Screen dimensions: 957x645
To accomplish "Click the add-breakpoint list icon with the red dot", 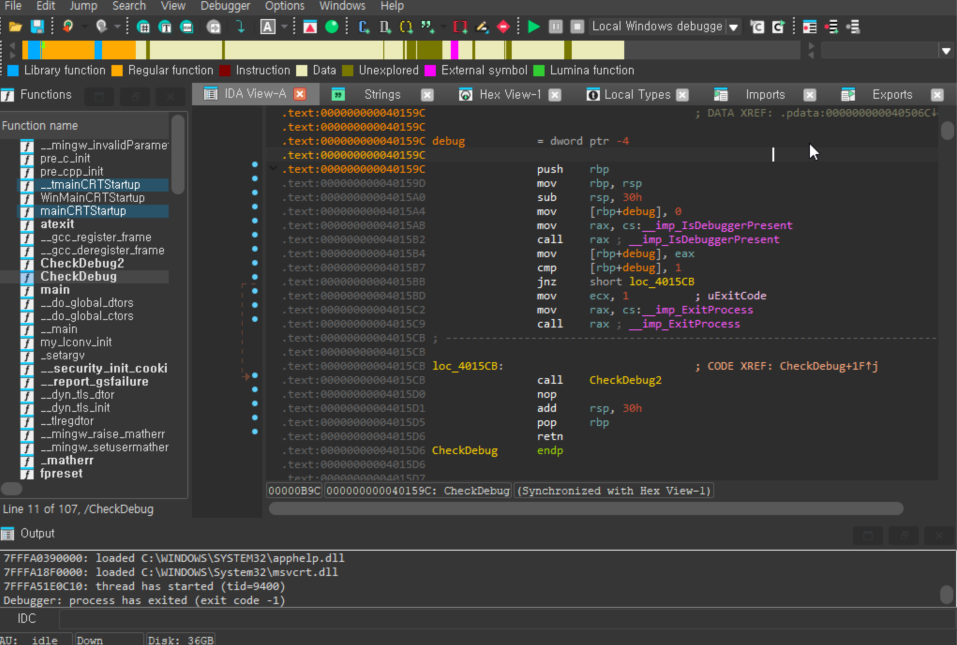I will pos(831,27).
